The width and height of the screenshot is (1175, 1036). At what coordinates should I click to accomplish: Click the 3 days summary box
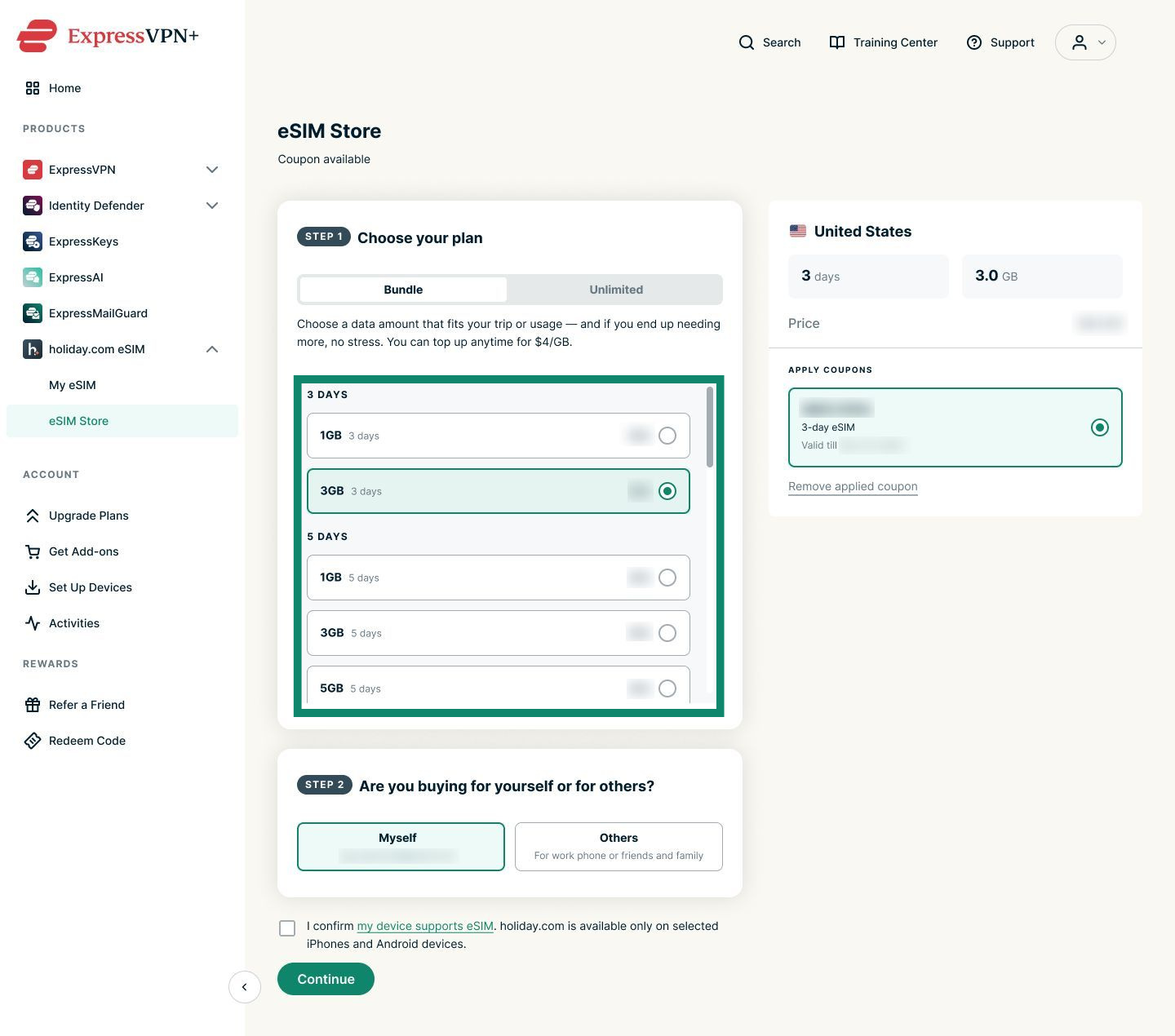tap(868, 277)
